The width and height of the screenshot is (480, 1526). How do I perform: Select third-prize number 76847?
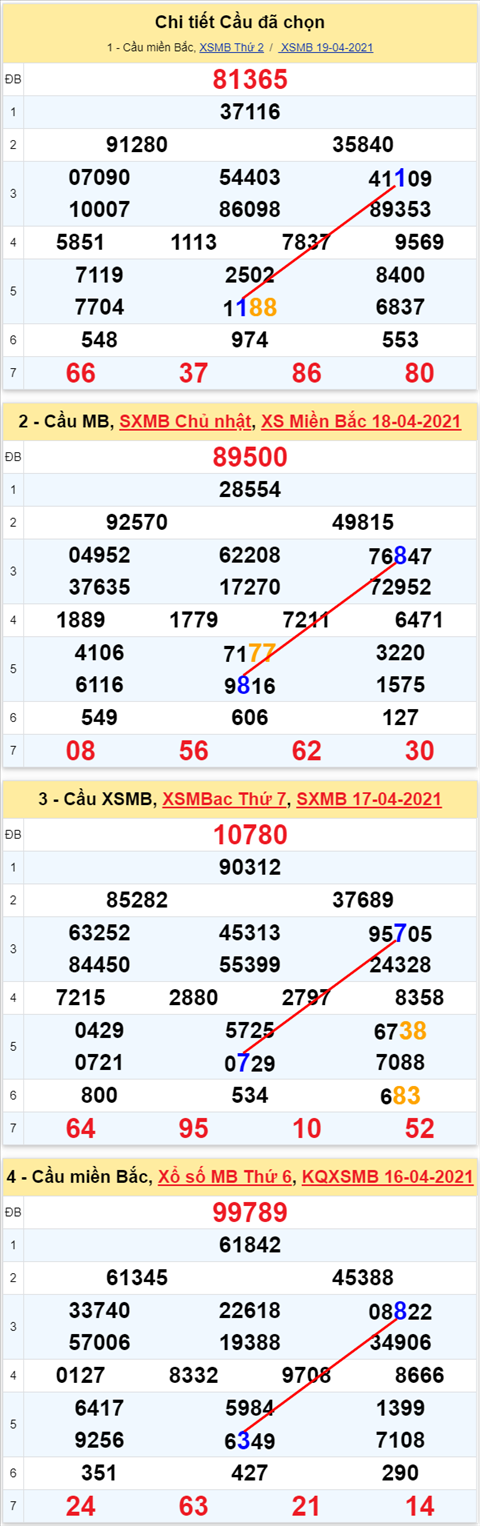400,557
